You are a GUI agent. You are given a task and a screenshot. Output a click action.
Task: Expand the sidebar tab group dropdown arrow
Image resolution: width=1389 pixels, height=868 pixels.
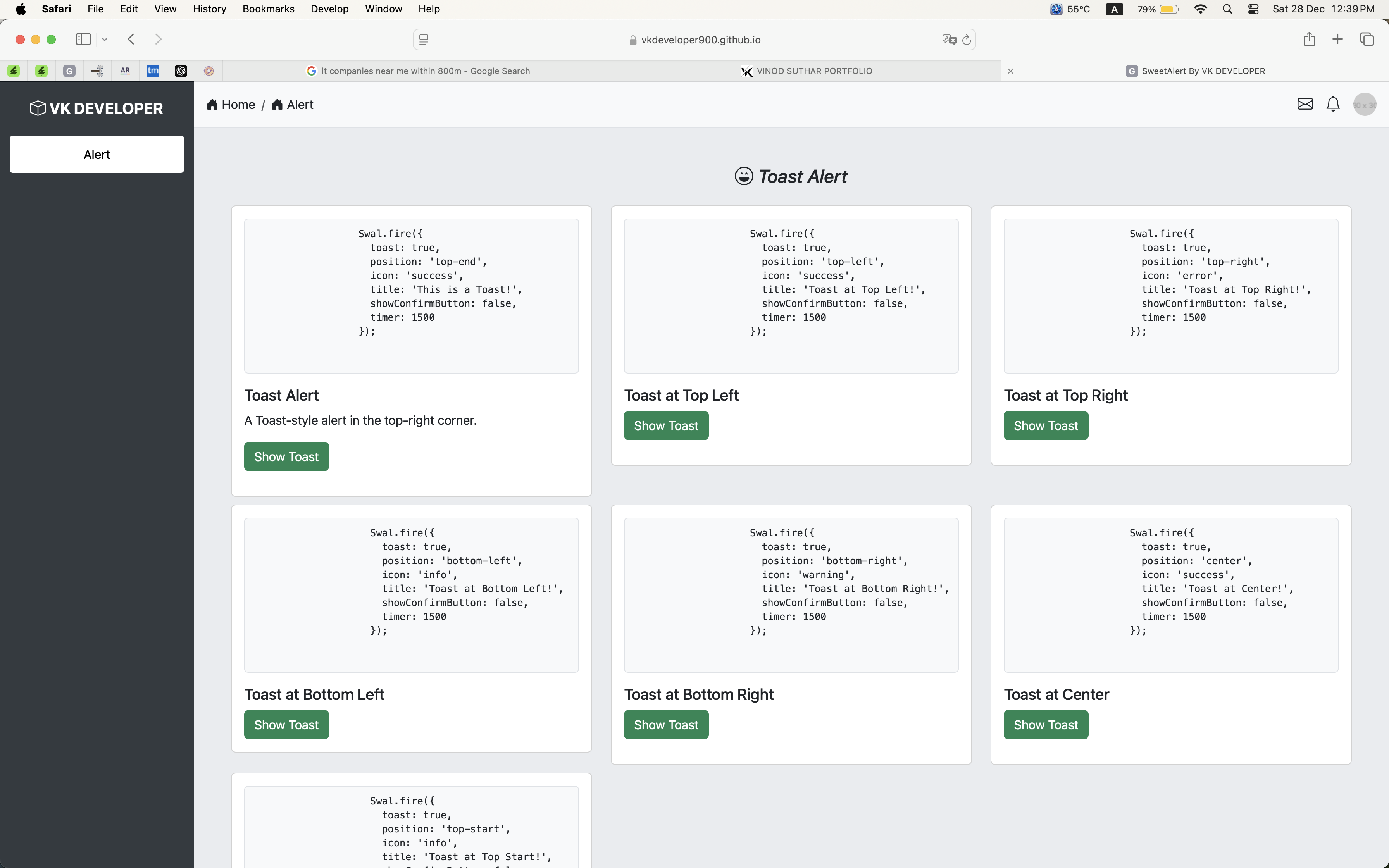(x=105, y=39)
